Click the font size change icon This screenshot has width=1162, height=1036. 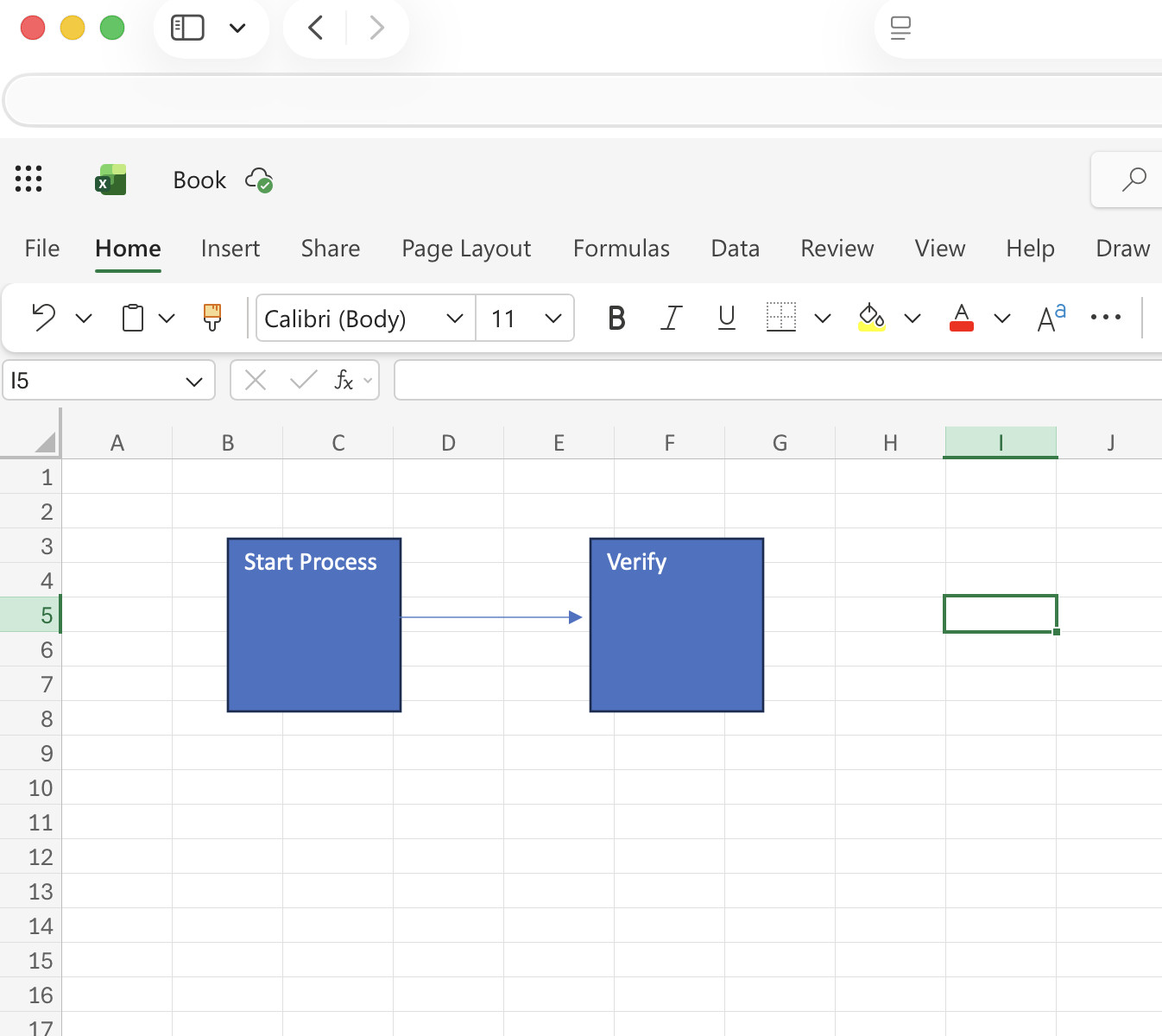(x=1051, y=318)
